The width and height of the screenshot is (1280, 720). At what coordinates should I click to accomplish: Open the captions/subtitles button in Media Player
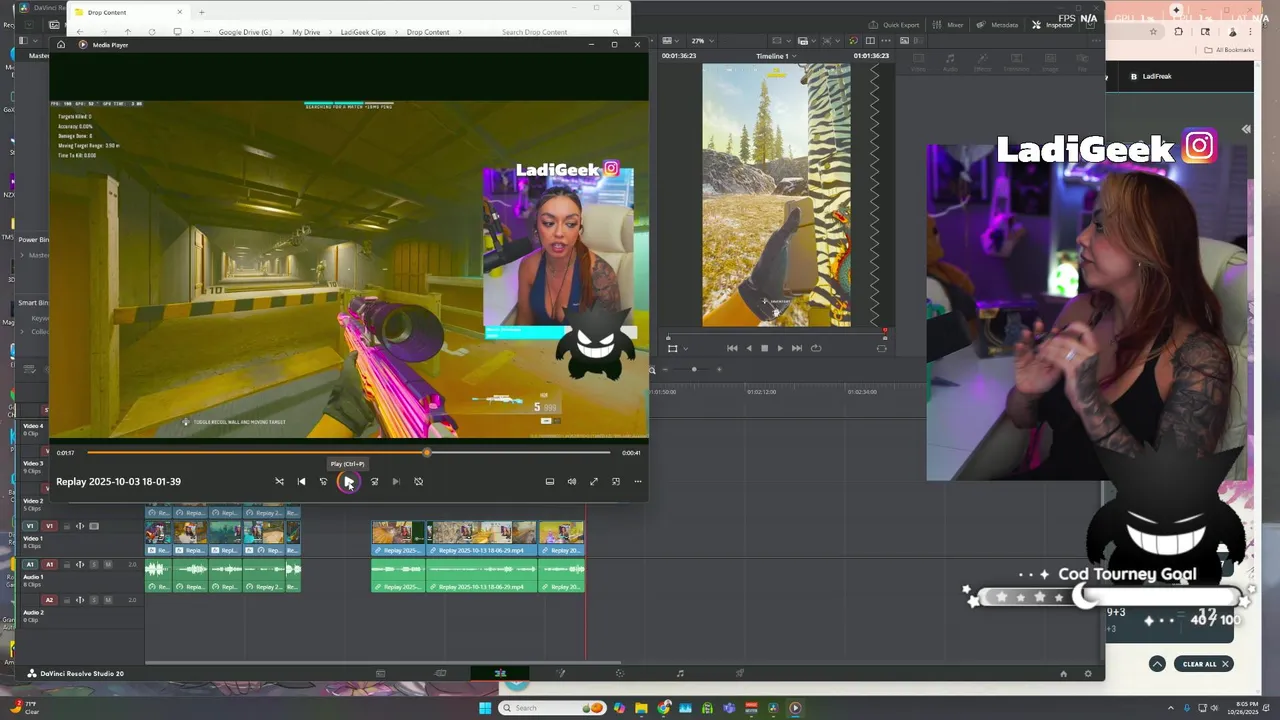(550, 481)
